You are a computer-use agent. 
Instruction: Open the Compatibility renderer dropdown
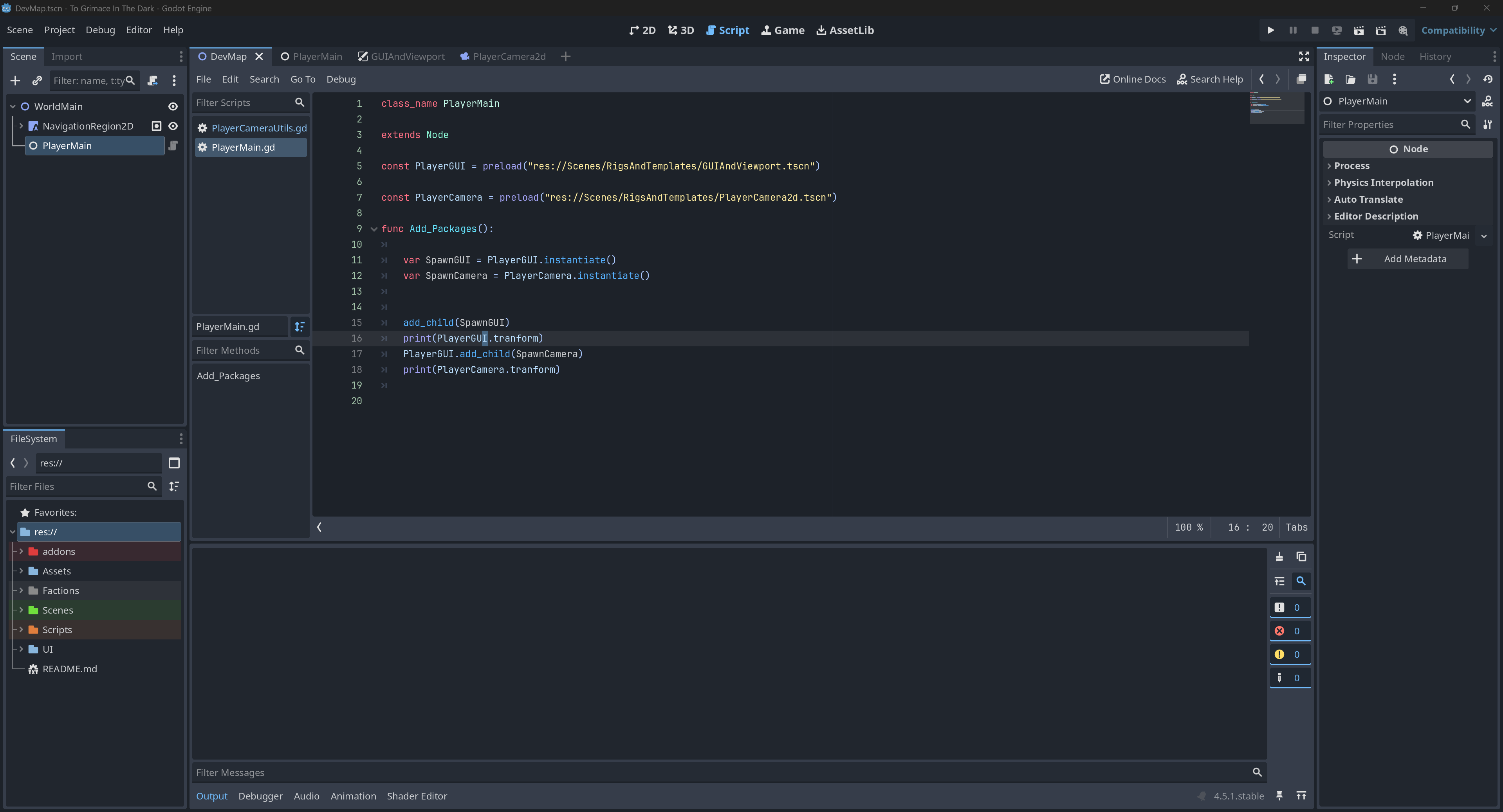[x=1458, y=31]
